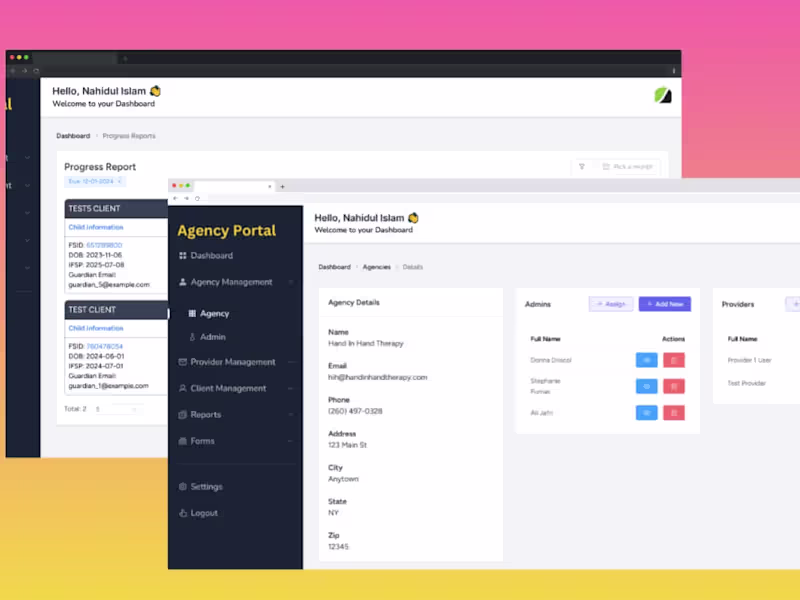Reload page in the front browser window

pyautogui.click(x=197, y=198)
